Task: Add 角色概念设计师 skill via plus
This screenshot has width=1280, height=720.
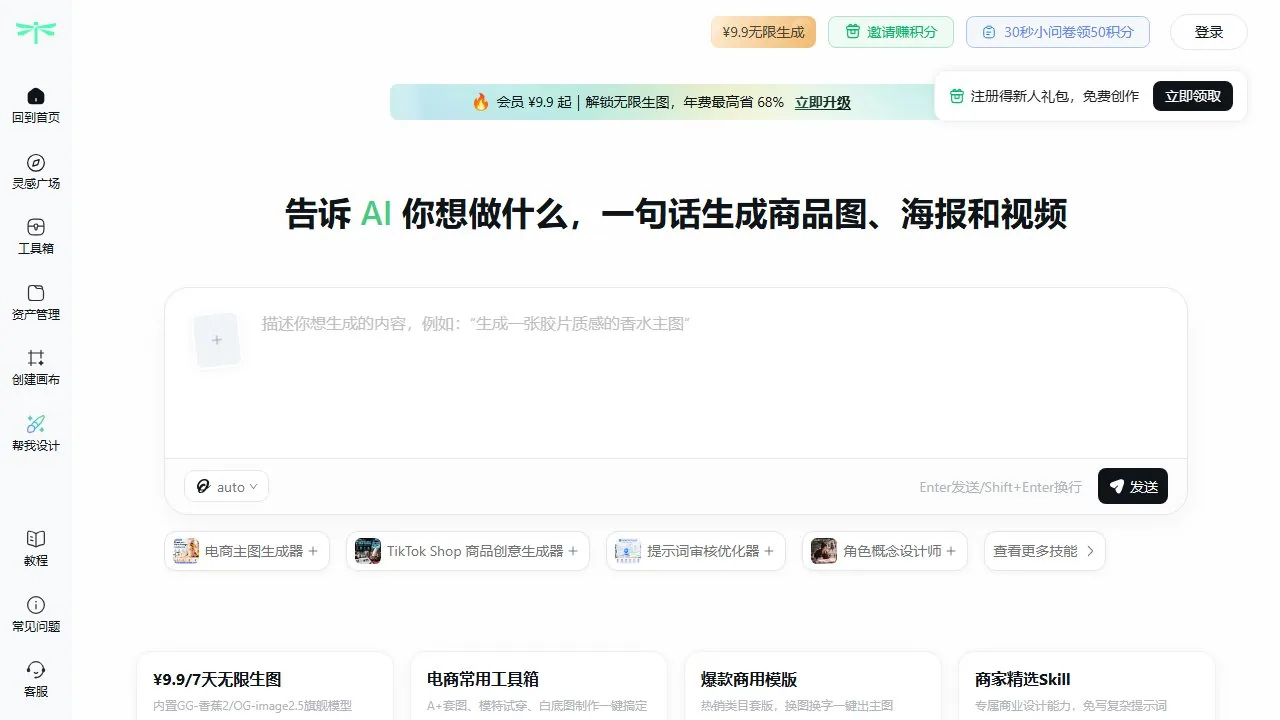Action: click(951, 551)
